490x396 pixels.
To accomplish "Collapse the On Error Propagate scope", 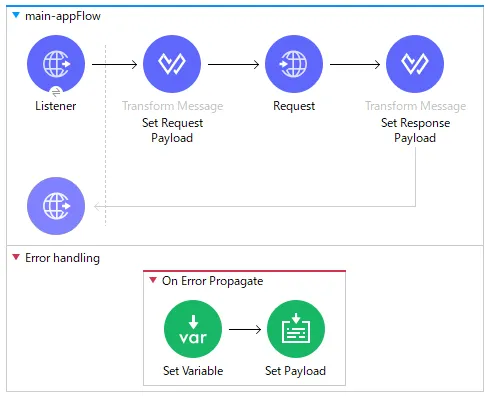I will tap(153, 280).
